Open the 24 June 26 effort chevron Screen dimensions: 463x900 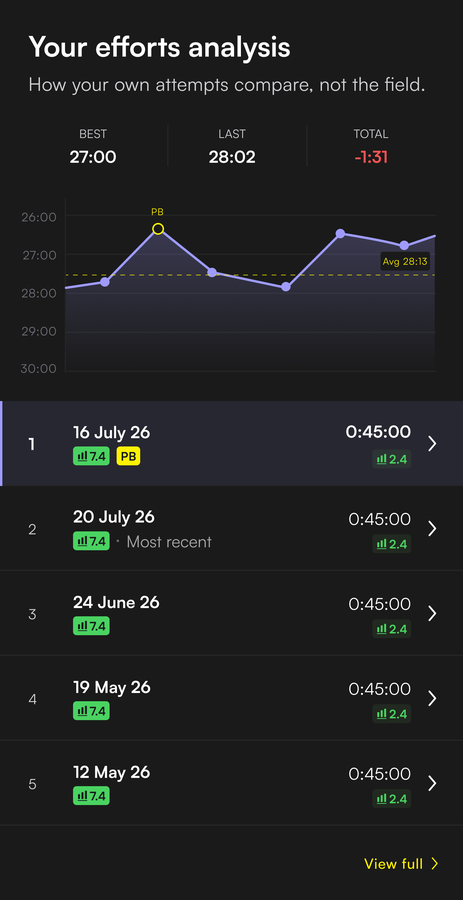tap(433, 614)
